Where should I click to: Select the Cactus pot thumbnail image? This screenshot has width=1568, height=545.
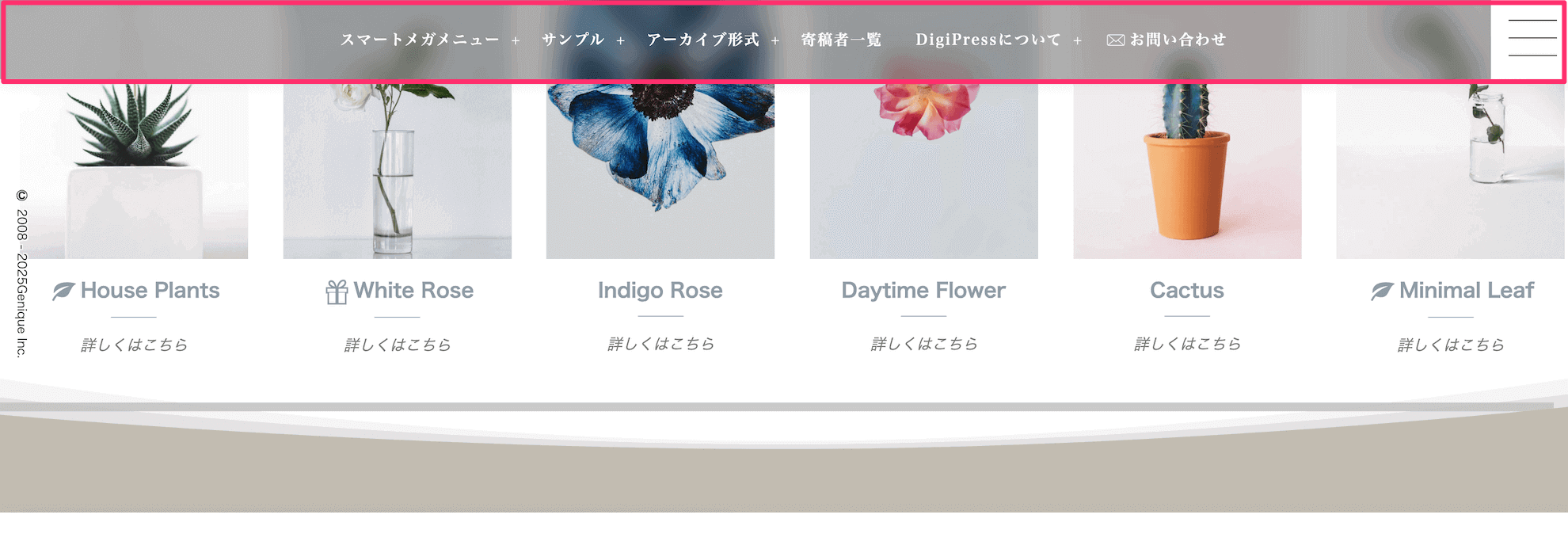coord(1187,171)
